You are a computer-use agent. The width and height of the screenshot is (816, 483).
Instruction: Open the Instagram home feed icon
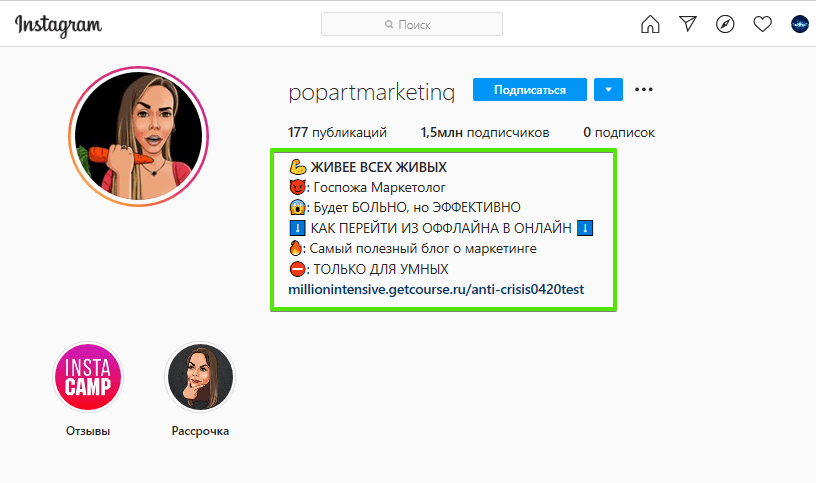[x=650, y=24]
